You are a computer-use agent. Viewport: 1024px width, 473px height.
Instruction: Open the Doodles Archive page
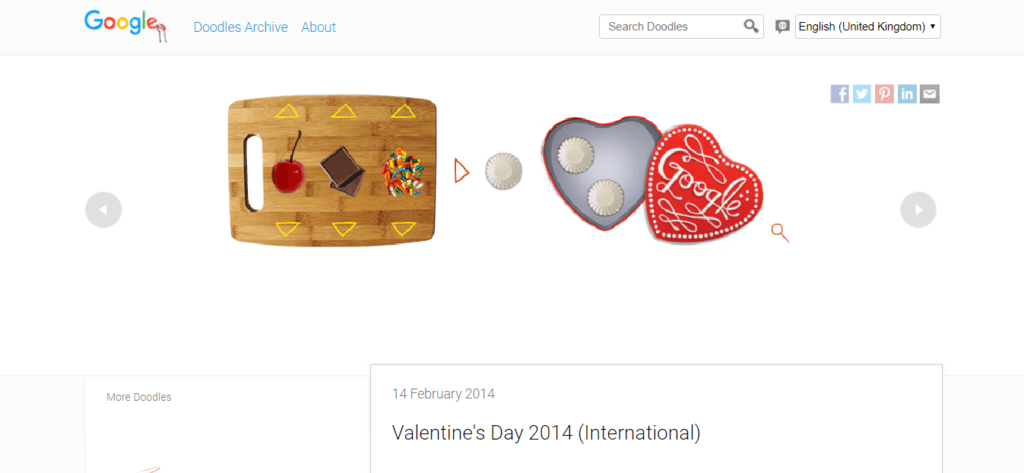click(x=240, y=27)
